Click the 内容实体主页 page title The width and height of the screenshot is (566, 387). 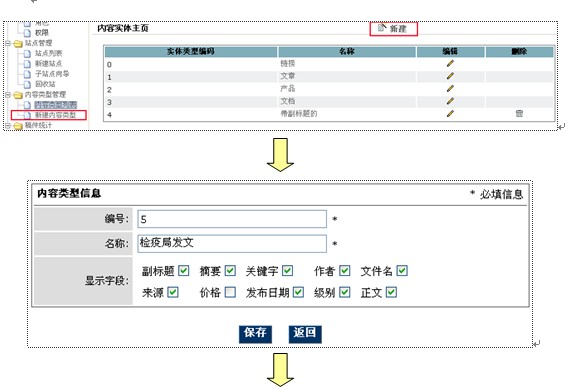(123, 28)
